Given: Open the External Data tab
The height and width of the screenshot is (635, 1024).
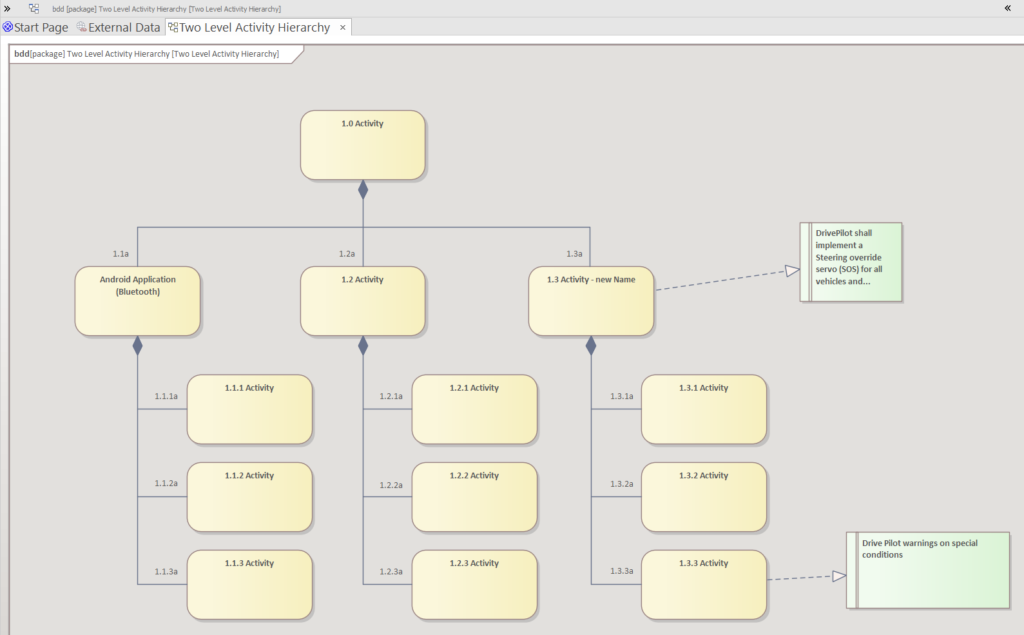Looking at the screenshot, I should click(118, 27).
